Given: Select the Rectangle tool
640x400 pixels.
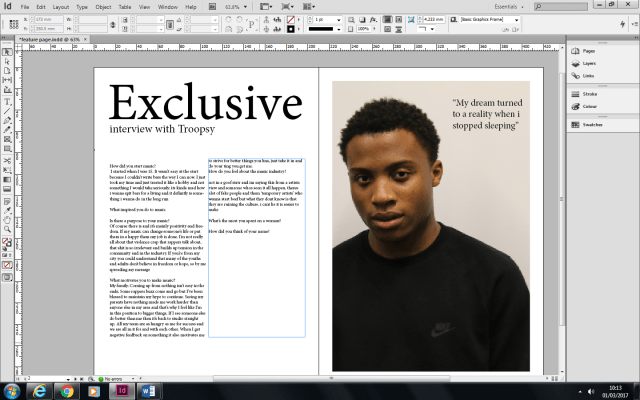Looking at the screenshot, I should click(x=7, y=149).
